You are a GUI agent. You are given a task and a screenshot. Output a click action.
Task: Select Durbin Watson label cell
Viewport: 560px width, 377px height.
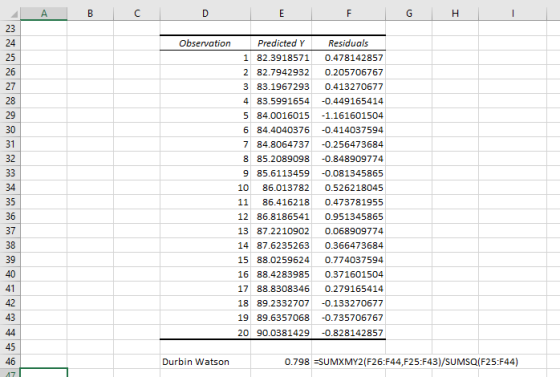coord(205,362)
